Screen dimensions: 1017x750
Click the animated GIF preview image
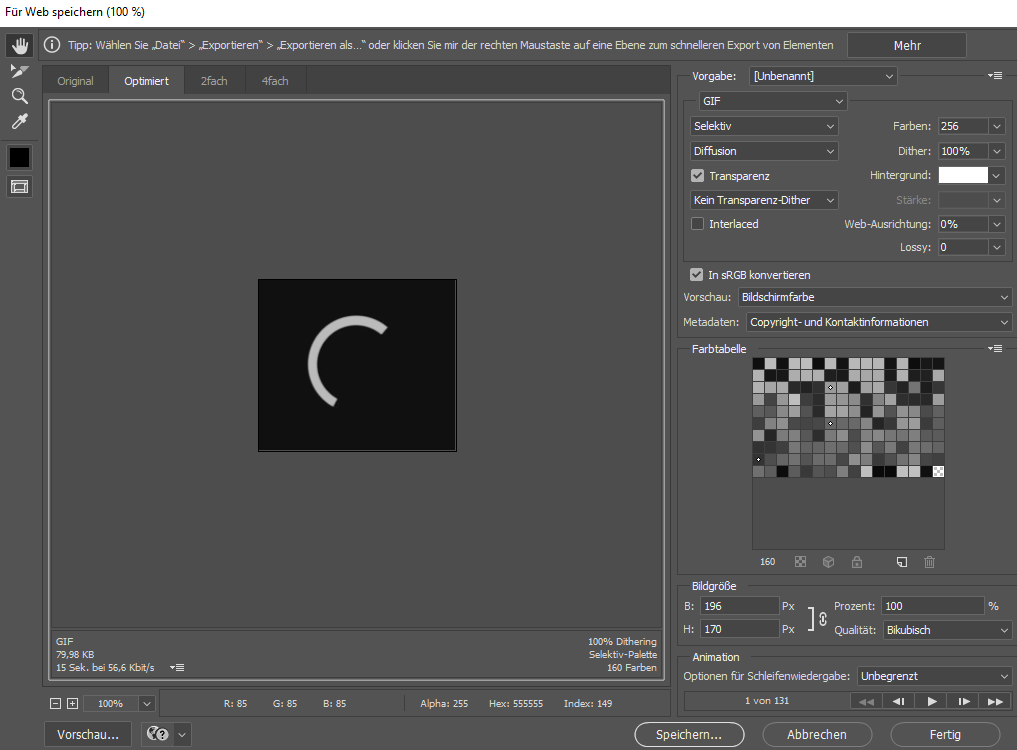(x=357, y=365)
